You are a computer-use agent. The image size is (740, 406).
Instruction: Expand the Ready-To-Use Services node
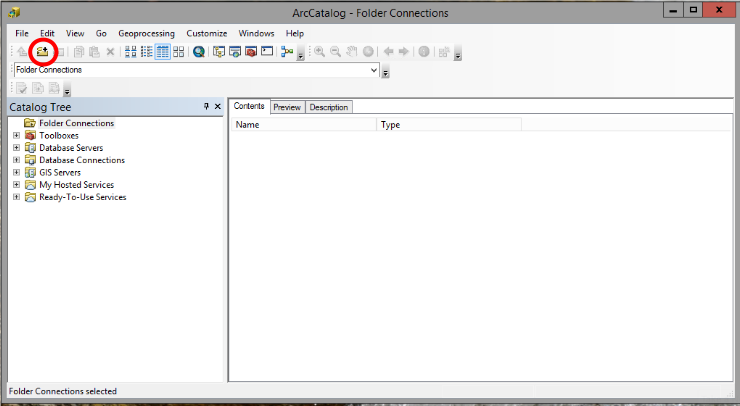click(17, 197)
